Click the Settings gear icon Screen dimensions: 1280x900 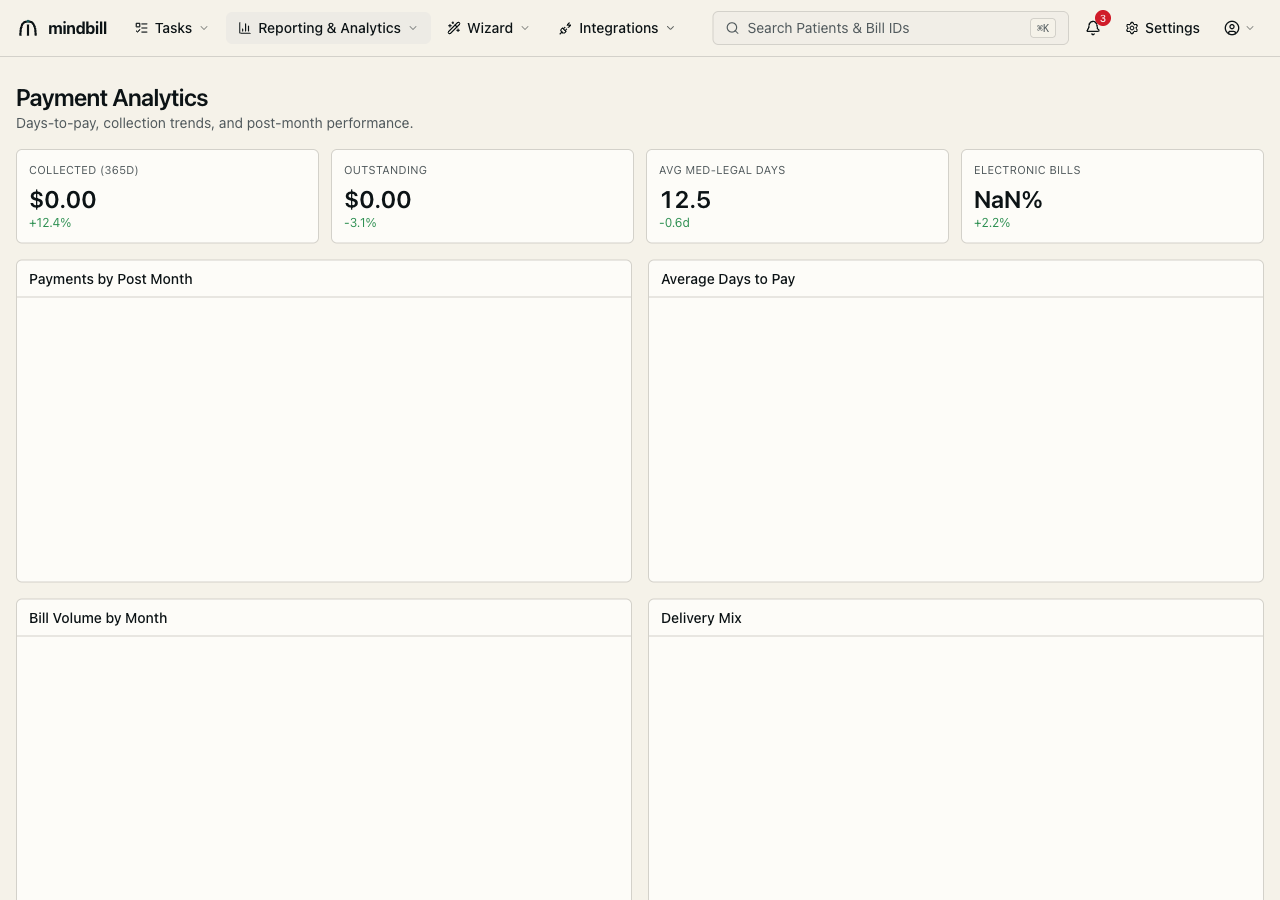[x=1132, y=28]
